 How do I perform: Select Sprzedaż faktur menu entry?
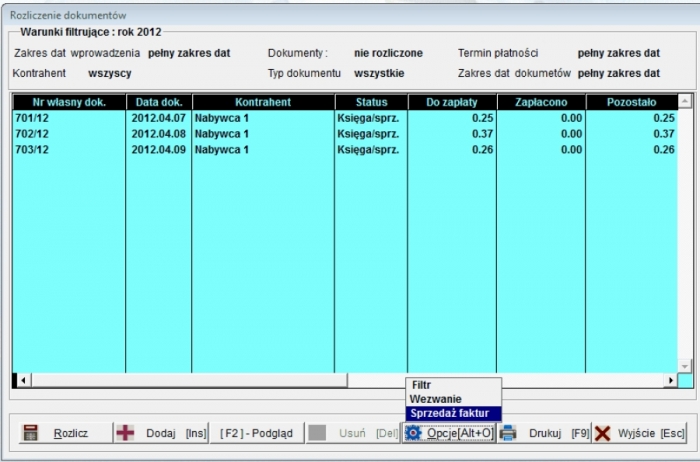(x=453, y=413)
